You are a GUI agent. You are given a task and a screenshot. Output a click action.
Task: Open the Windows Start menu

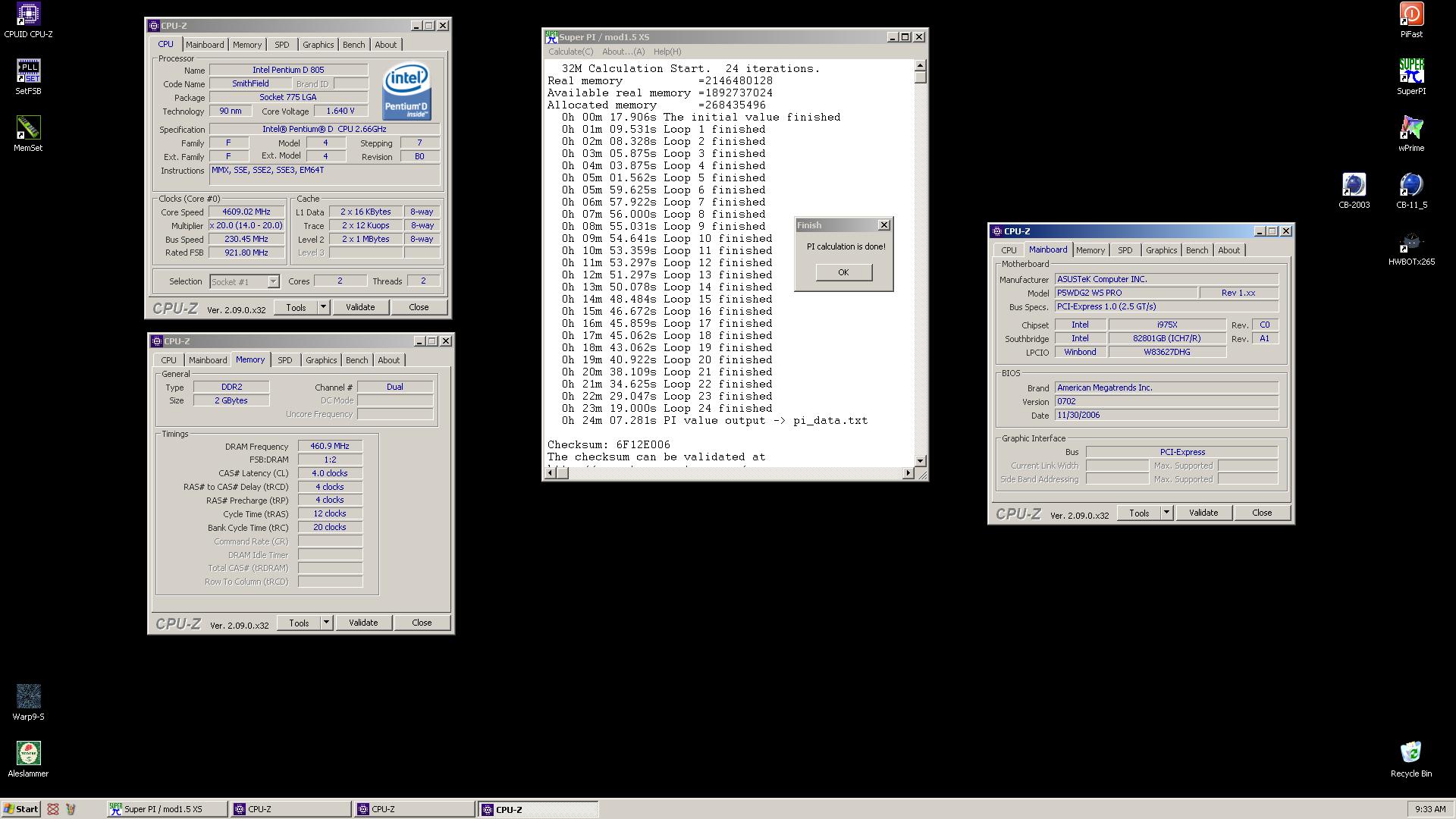(x=20, y=809)
